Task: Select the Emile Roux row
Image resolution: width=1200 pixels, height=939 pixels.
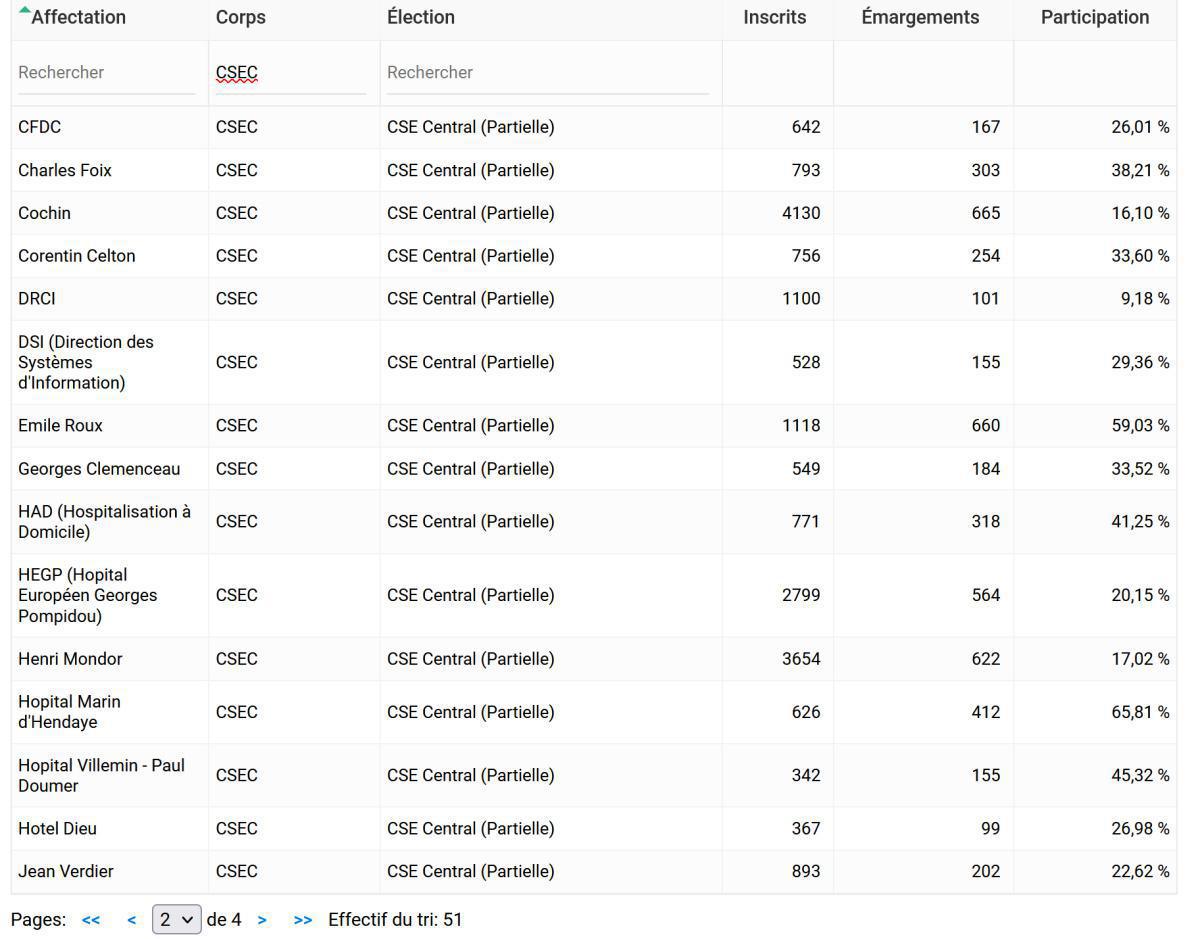Action: (61, 426)
